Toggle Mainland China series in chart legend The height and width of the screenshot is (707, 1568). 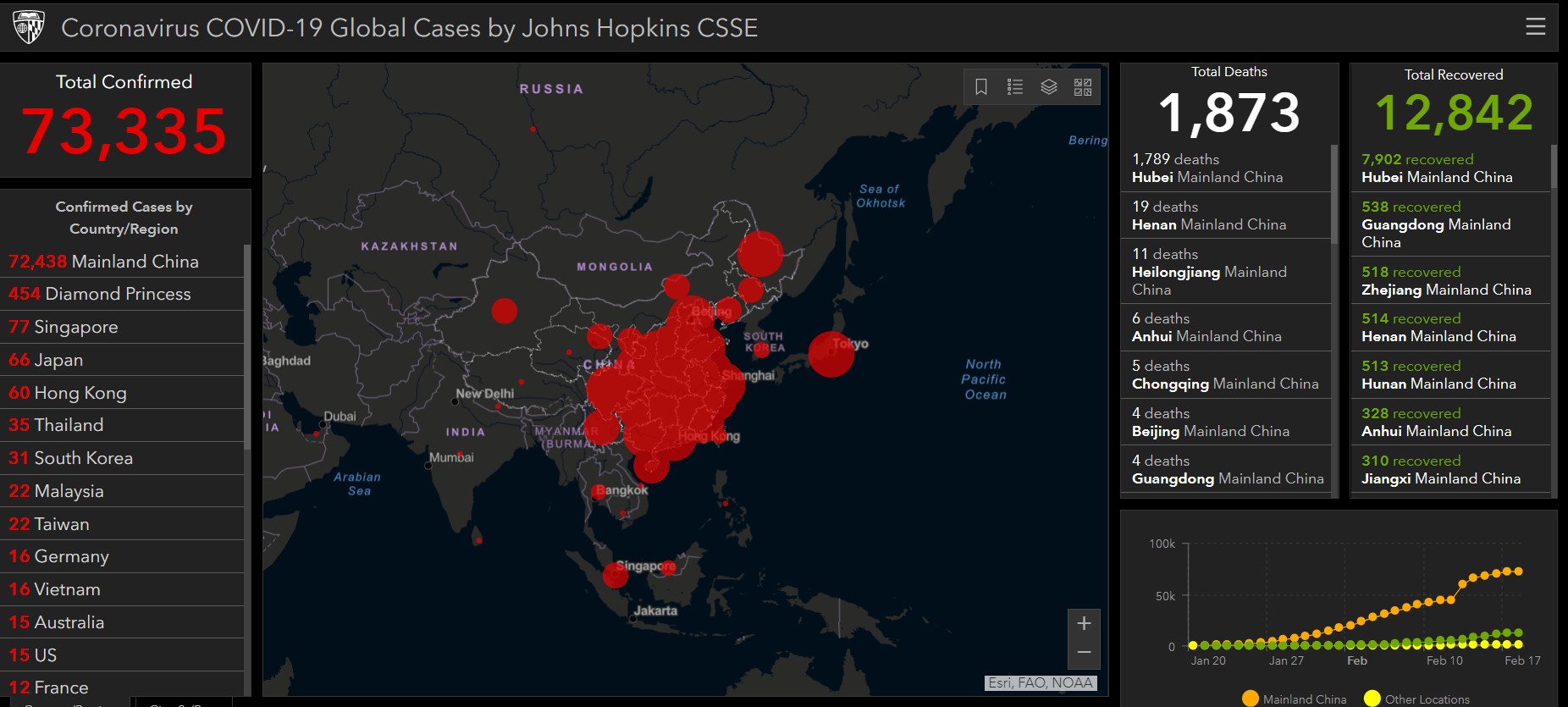pyautogui.click(x=1294, y=699)
